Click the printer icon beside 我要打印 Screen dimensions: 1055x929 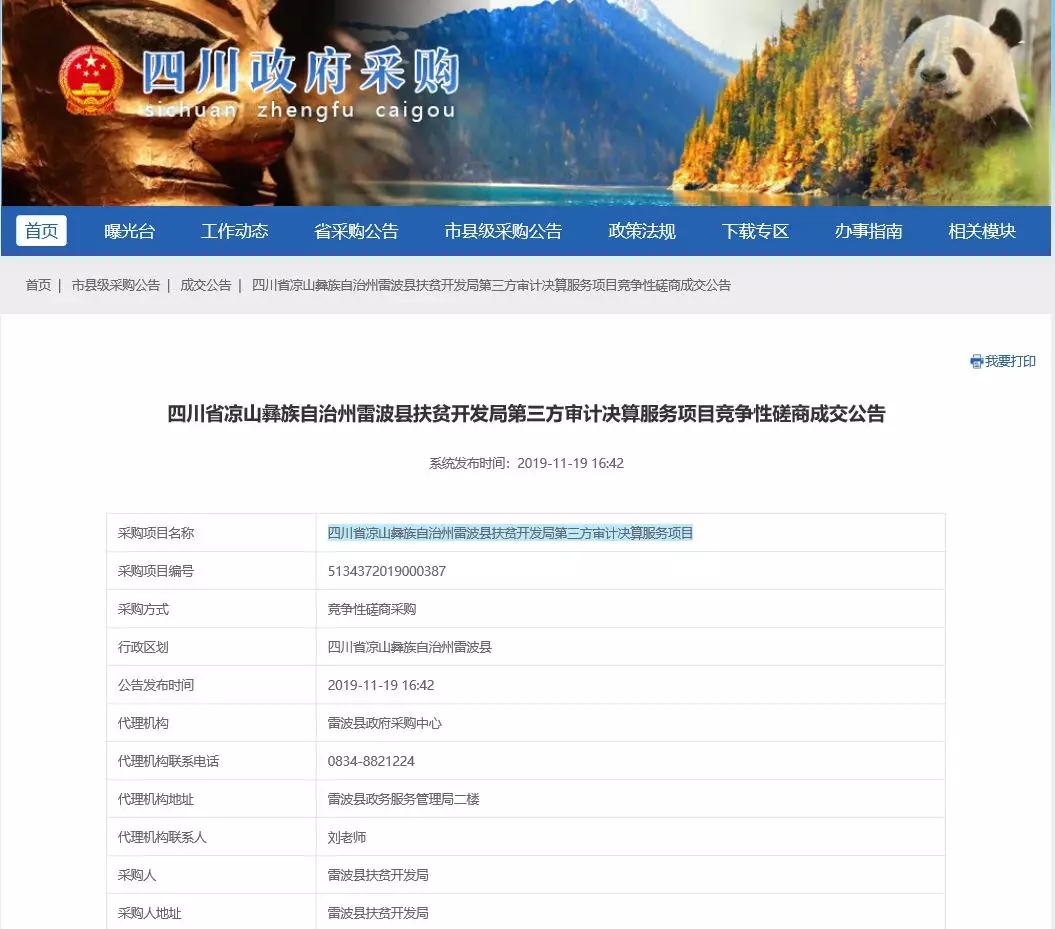point(976,362)
